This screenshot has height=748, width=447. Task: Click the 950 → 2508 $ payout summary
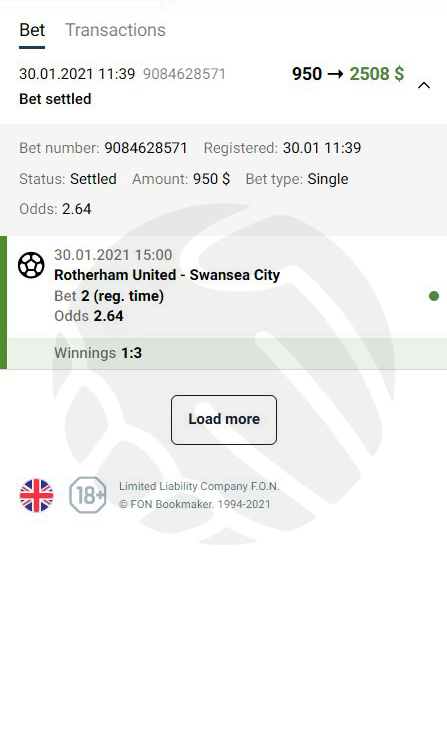[348, 74]
